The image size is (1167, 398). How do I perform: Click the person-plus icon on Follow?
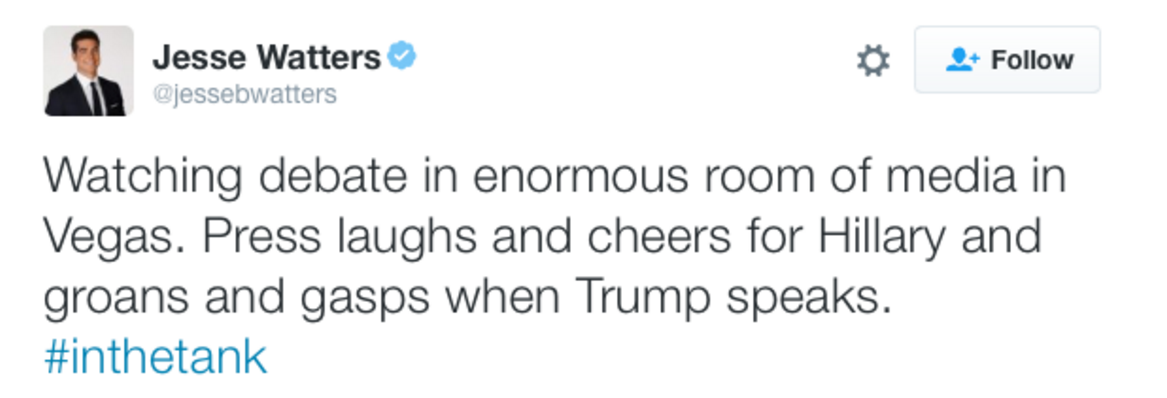click(962, 60)
